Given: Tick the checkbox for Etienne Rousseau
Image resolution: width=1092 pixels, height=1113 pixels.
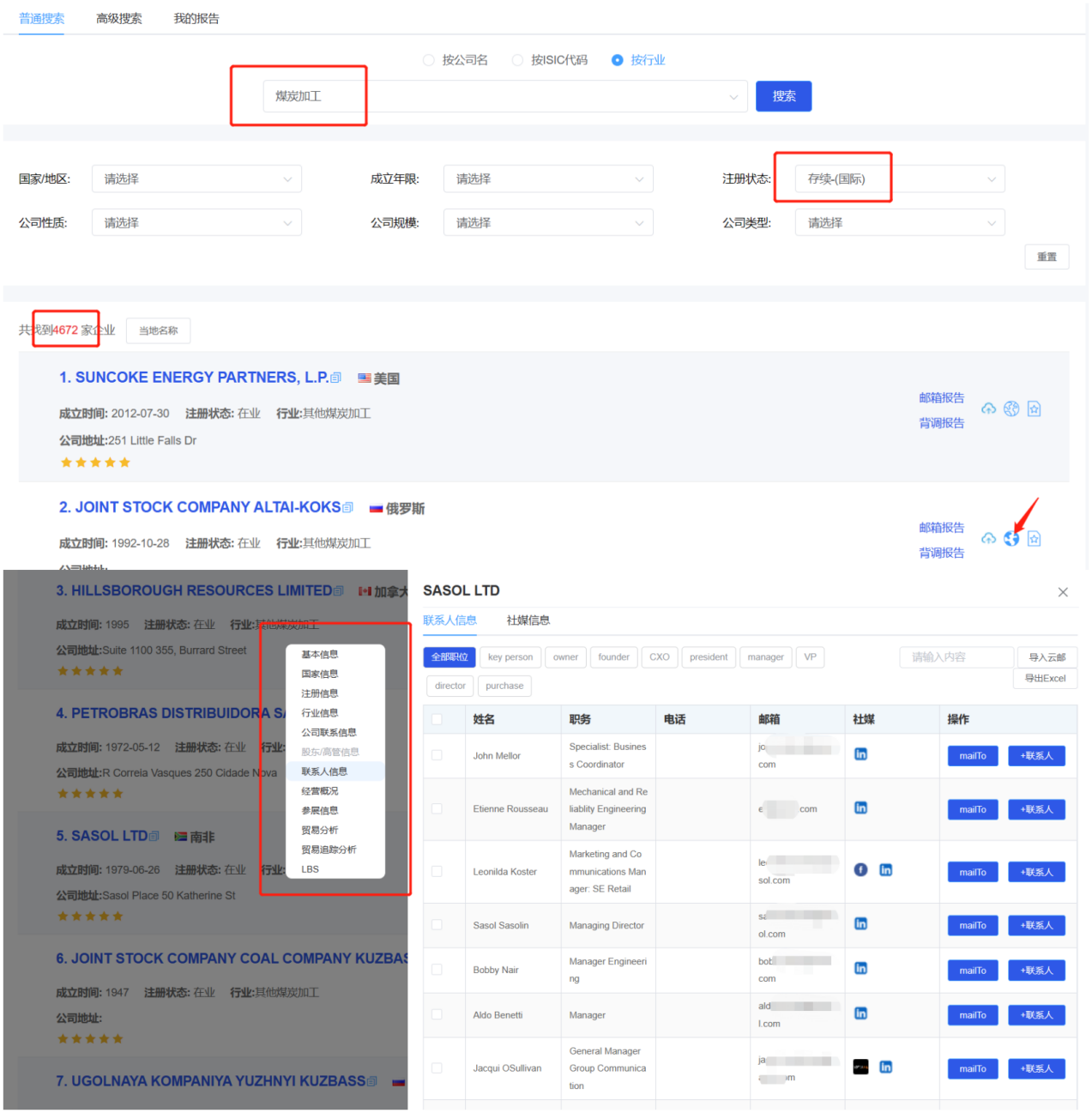Looking at the screenshot, I should [x=437, y=809].
